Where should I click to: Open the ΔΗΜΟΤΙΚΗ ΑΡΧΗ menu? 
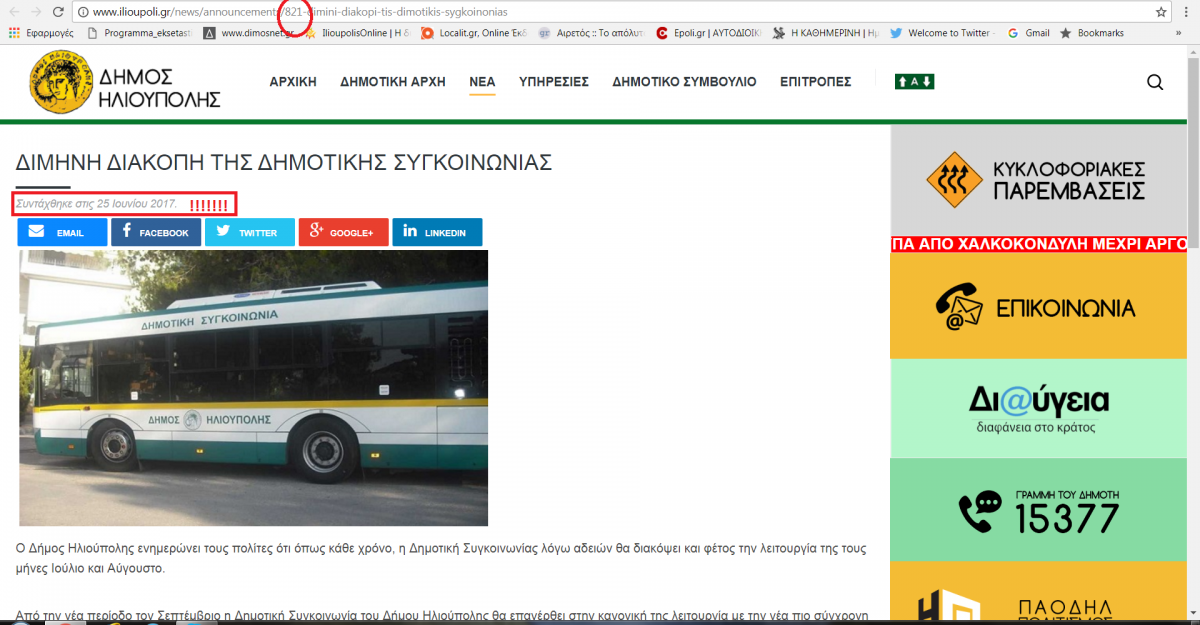coord(393,82)
